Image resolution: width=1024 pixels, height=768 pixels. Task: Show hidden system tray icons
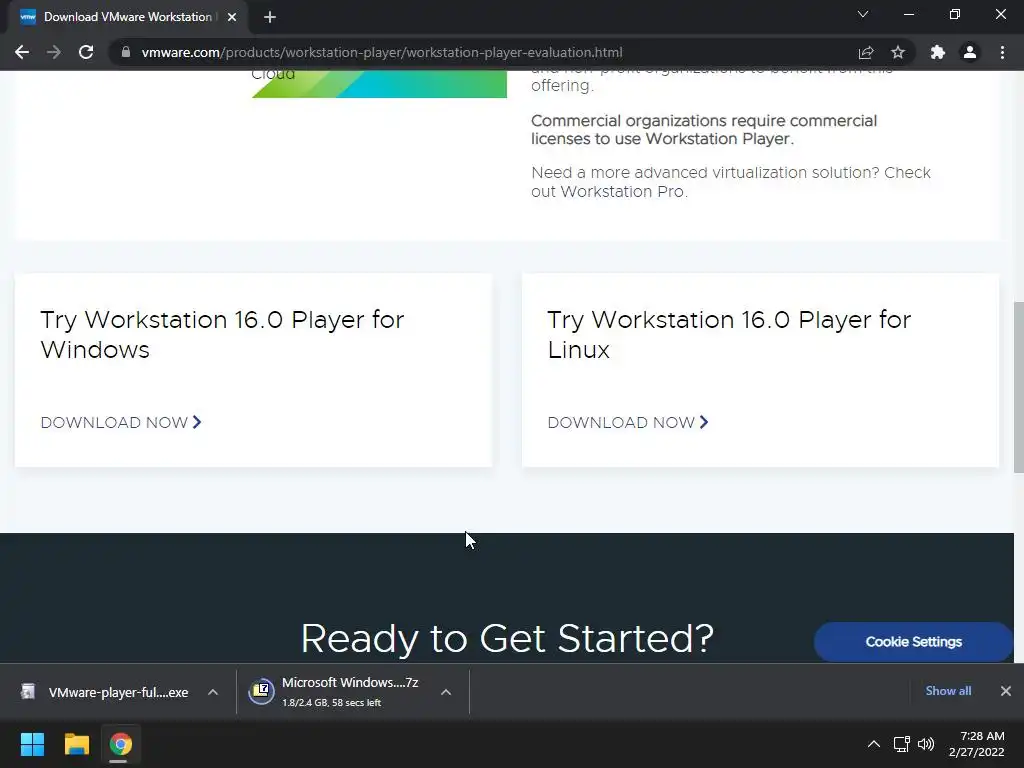(x=874, y=744)
